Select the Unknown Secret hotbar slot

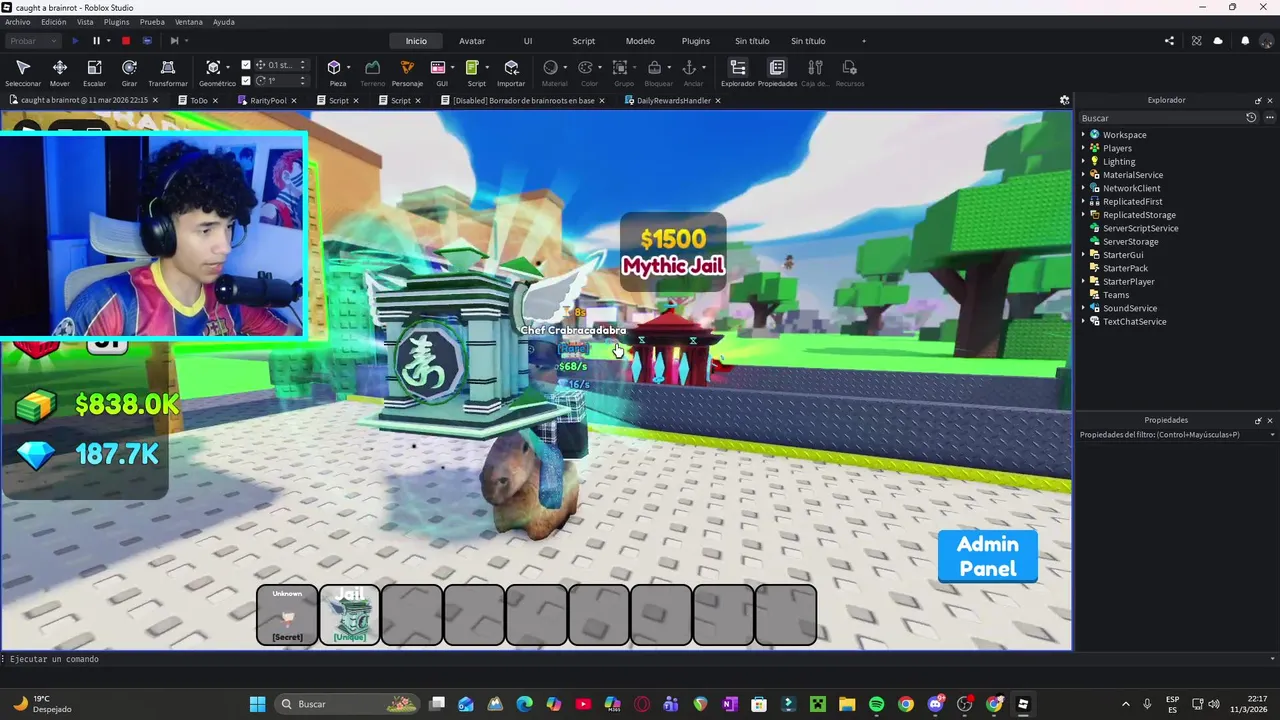tap(287, 615)
